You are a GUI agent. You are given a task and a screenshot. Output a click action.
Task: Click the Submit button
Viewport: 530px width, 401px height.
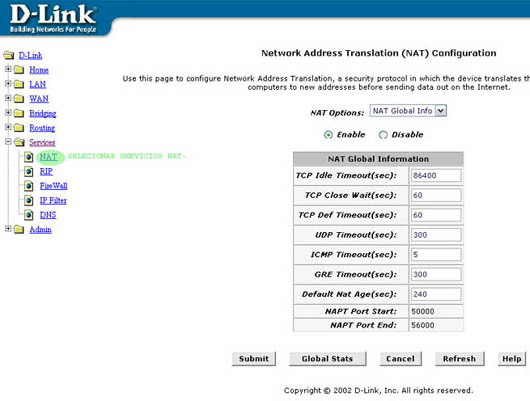coord(254,359)
